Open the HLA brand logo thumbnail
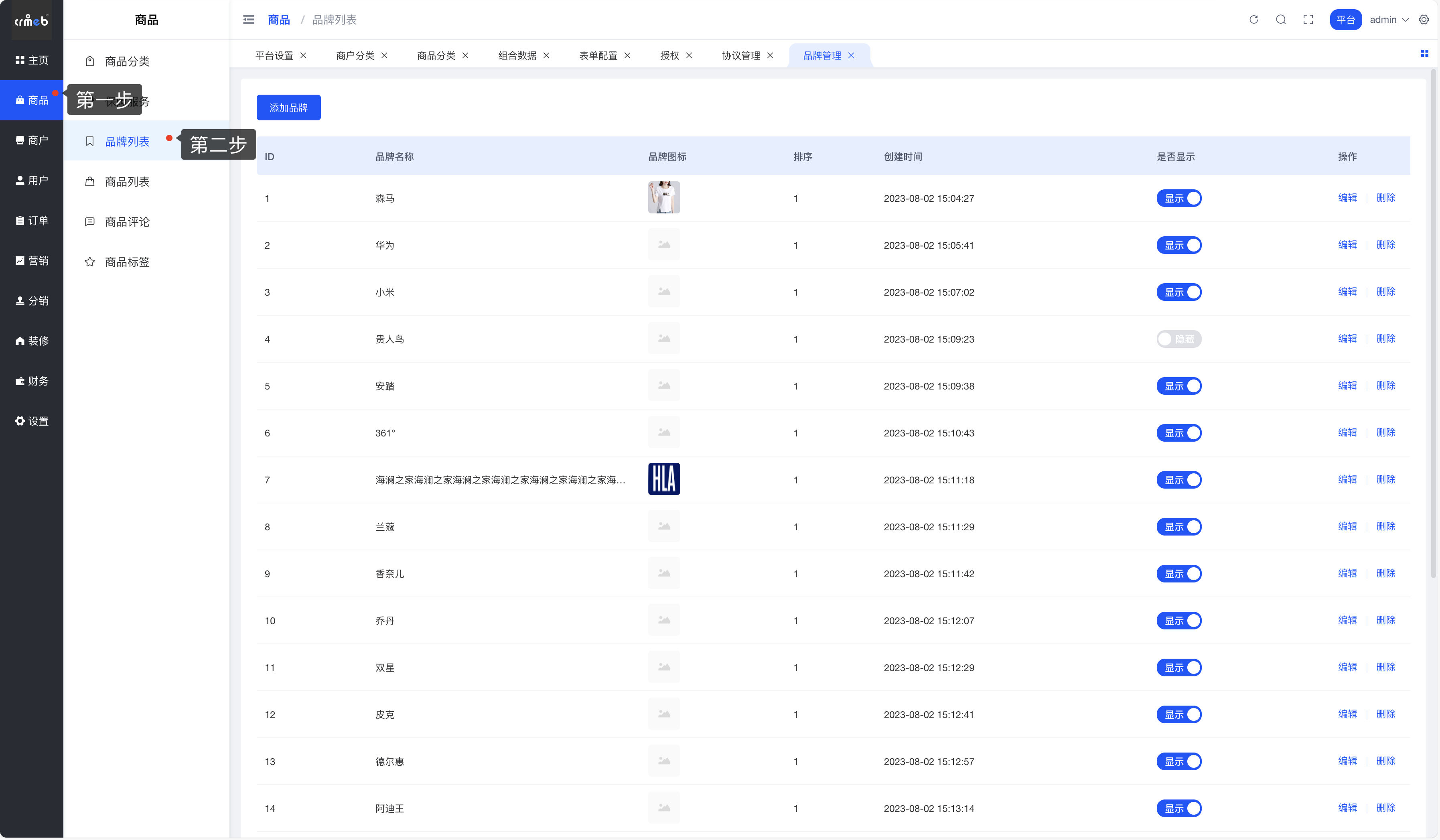 (663, 479)
